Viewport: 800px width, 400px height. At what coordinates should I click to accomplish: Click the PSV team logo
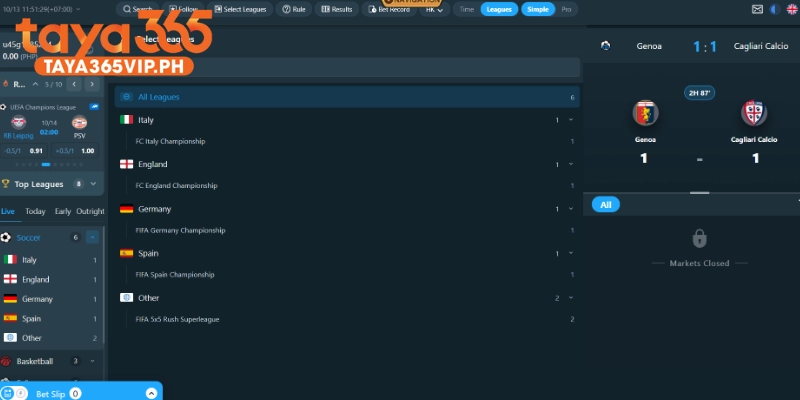pyautogui.click(x=79, y=122)
